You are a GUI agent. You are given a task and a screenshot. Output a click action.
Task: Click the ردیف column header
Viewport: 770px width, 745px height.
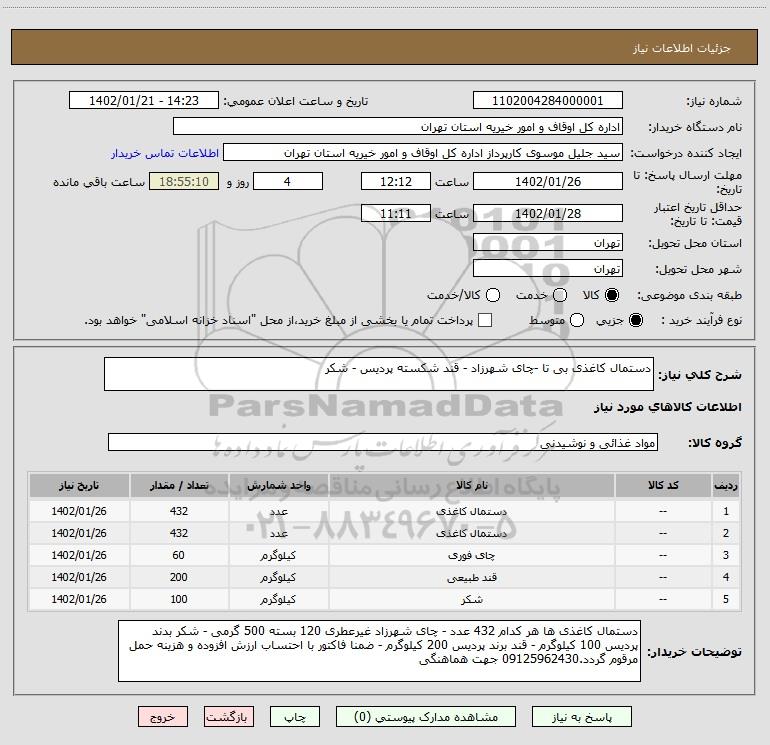coord(726,485)
